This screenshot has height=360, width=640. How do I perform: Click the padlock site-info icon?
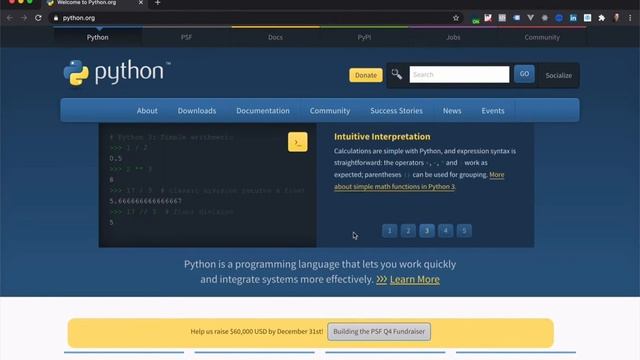[56, 18]
